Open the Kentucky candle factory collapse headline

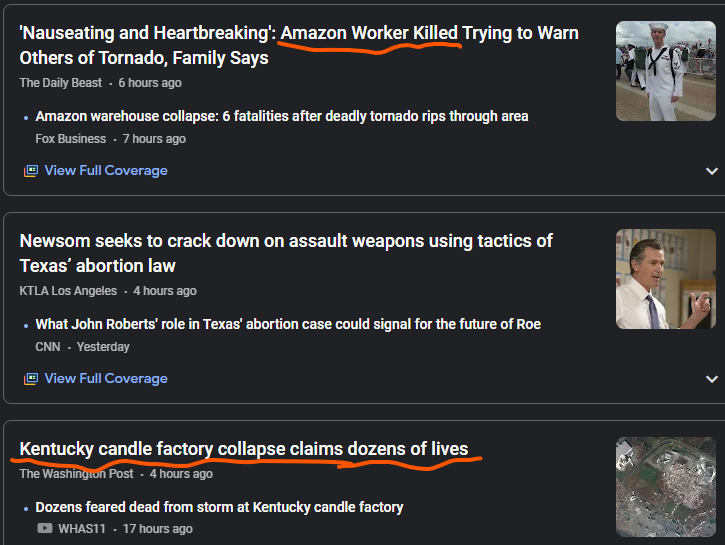(x=244, y=449)
